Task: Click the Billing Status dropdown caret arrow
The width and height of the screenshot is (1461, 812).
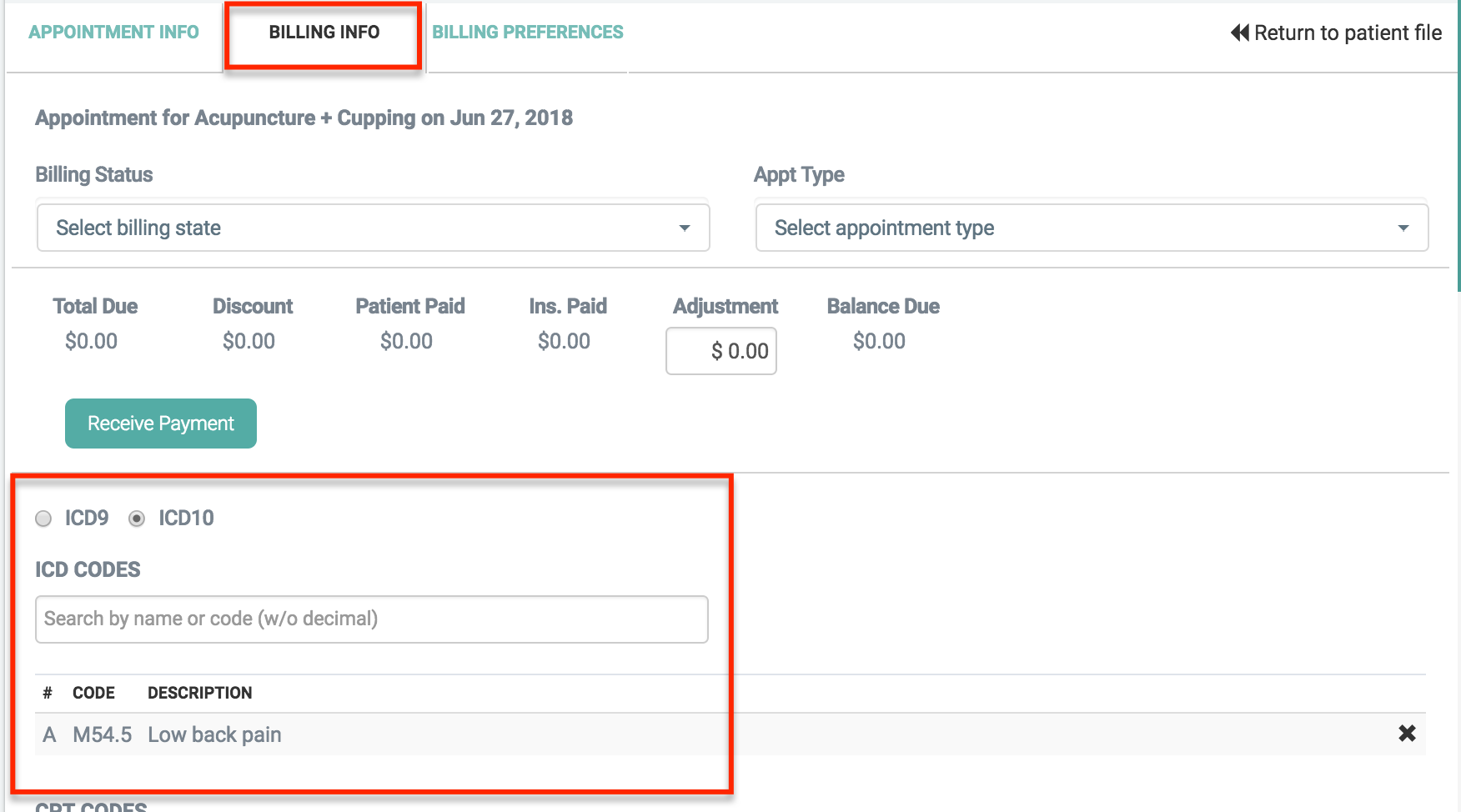Action: click(x=684, y=228)
